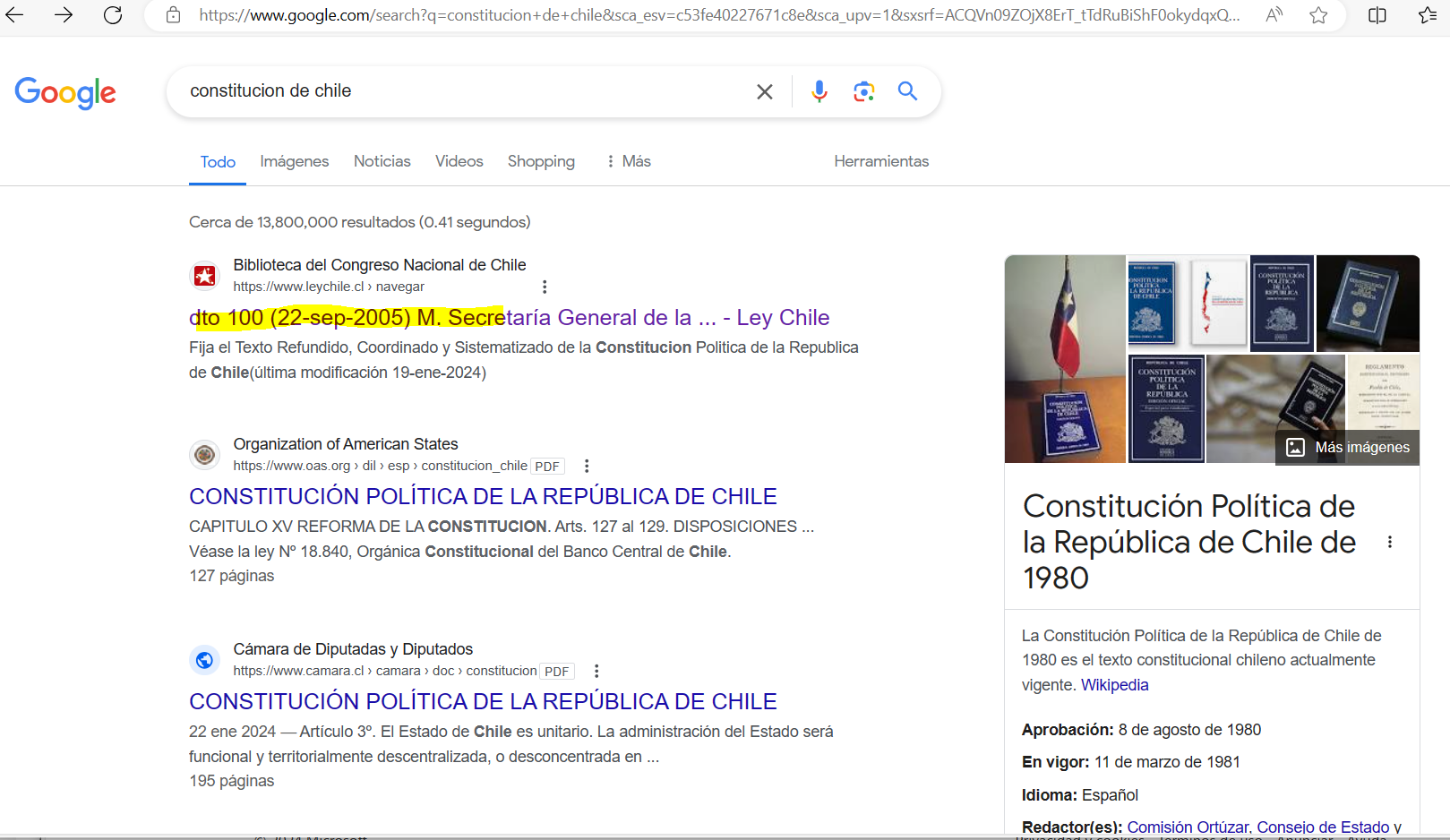
Task: Open options menu for Ley Chile result
Action: click(545, 287)
